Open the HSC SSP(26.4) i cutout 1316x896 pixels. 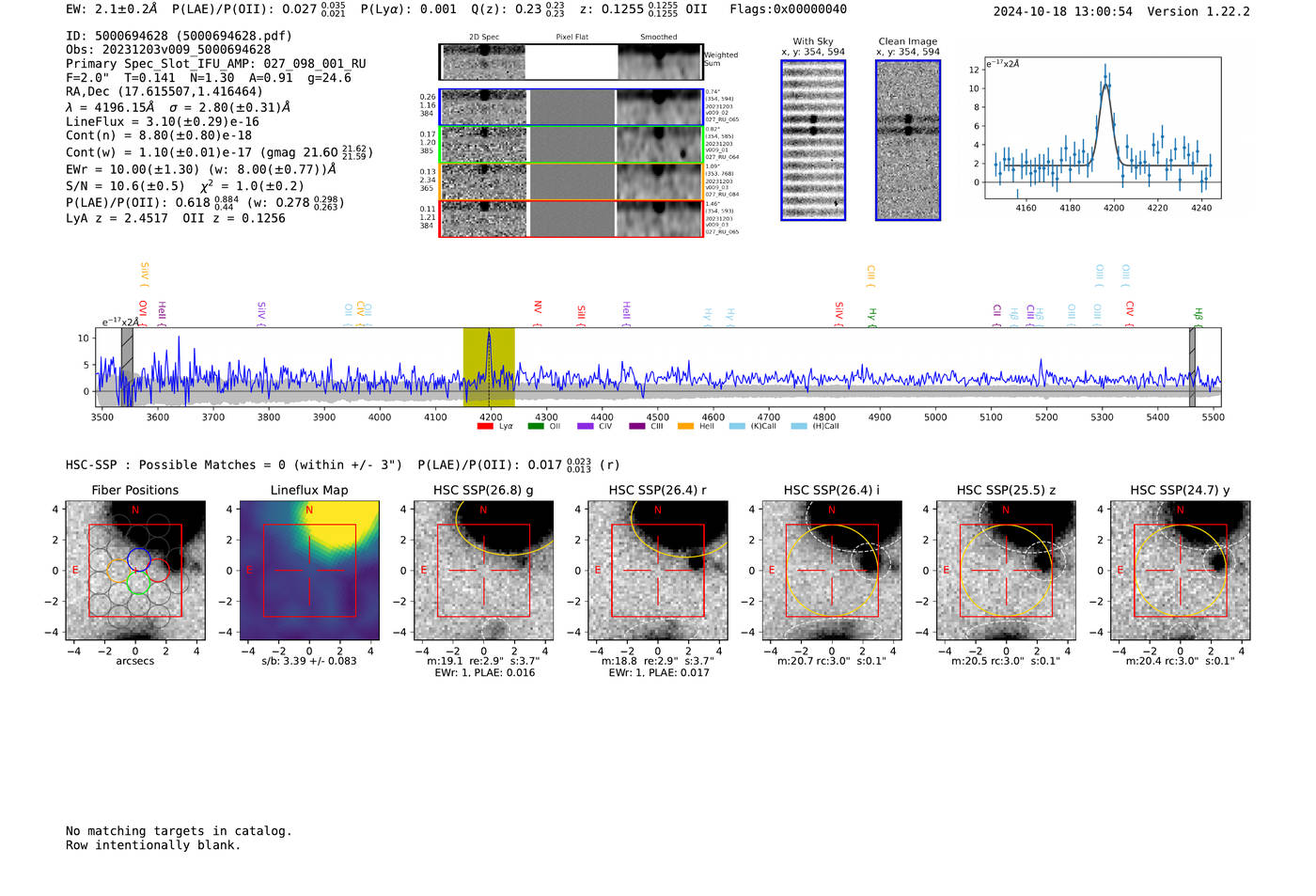click(x=832, y=571)
